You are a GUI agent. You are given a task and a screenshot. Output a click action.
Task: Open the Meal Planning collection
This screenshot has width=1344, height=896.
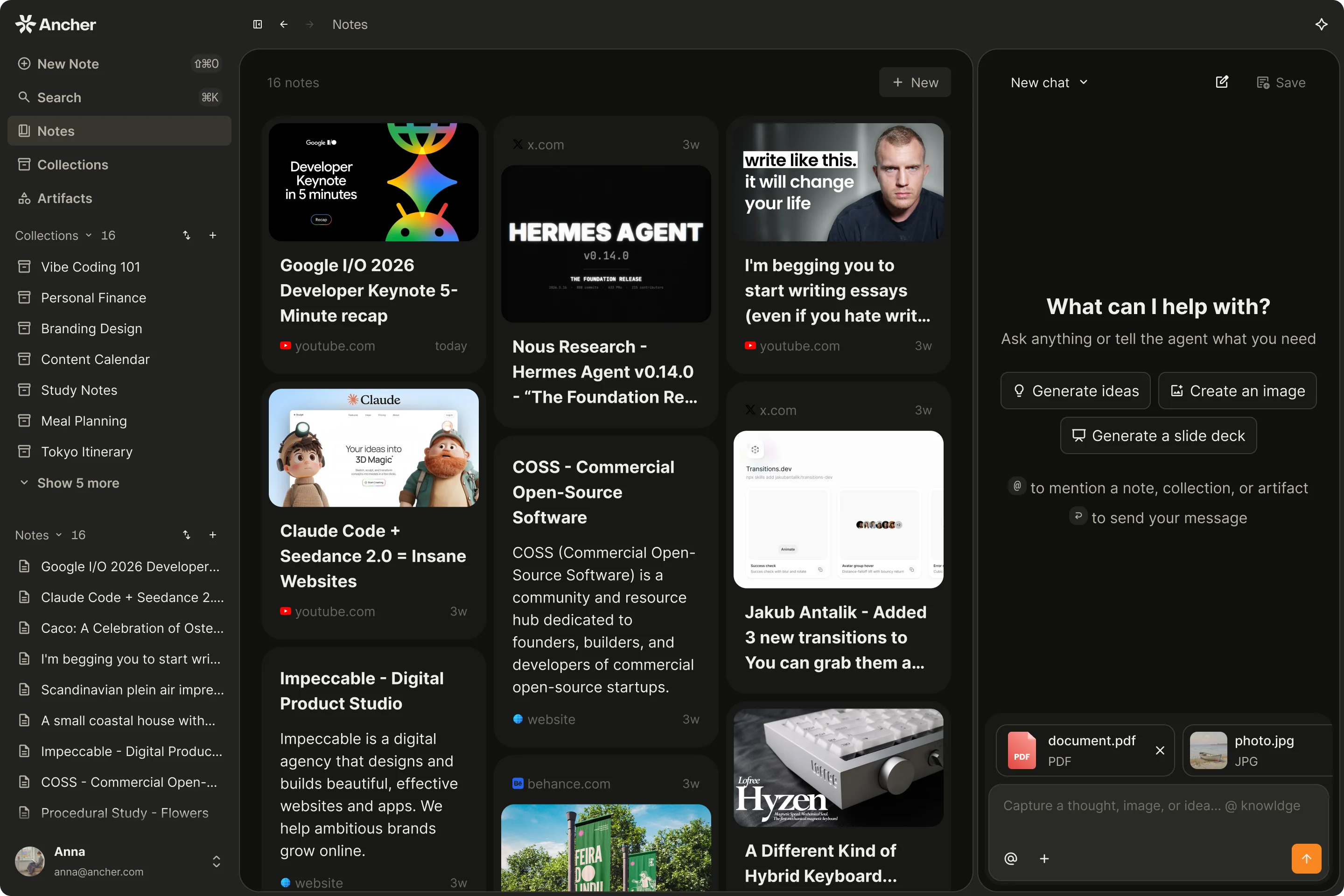coord(119,421)
